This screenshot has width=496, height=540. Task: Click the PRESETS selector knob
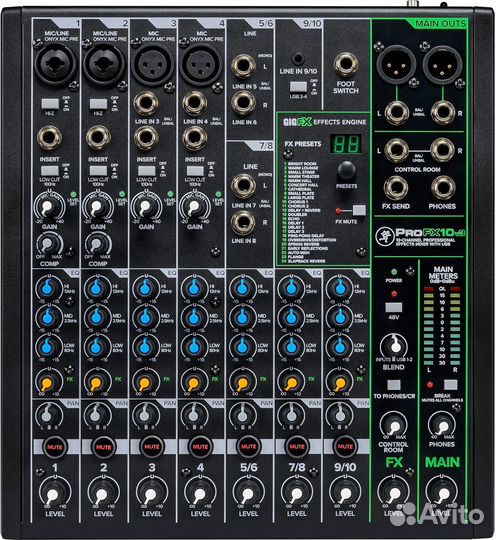(346, 170)
